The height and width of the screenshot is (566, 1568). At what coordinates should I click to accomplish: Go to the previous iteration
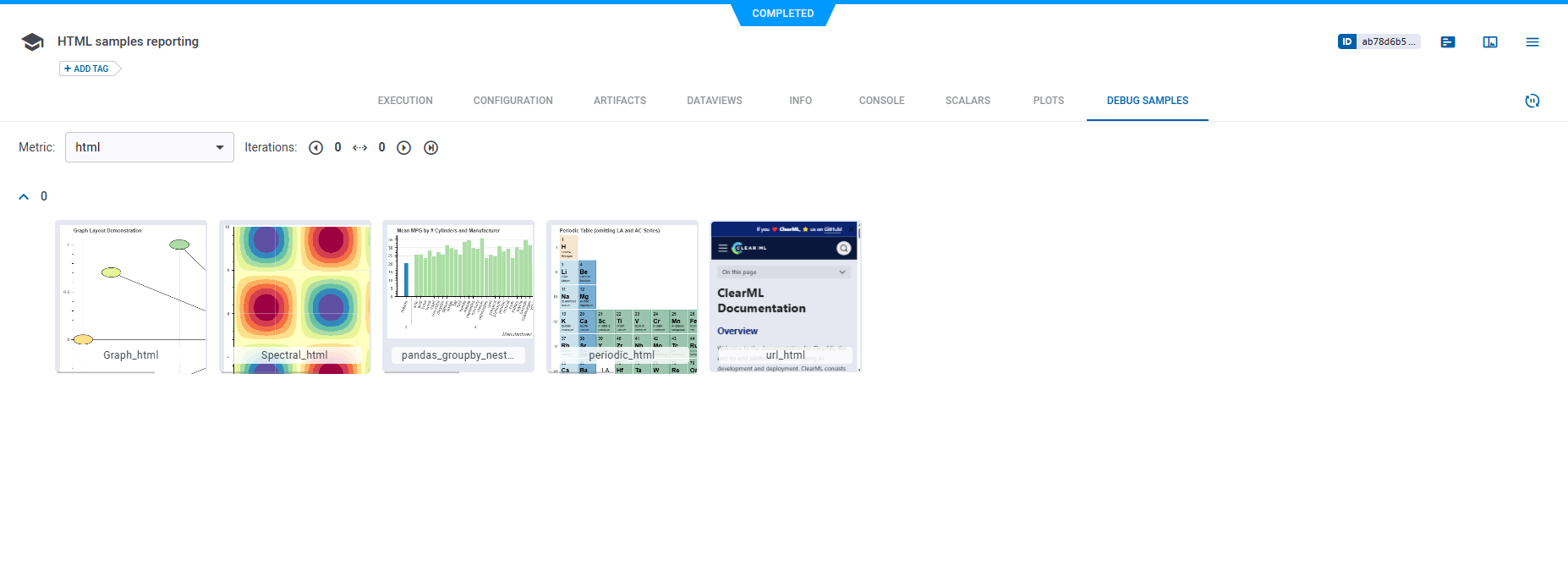[315, 148]
